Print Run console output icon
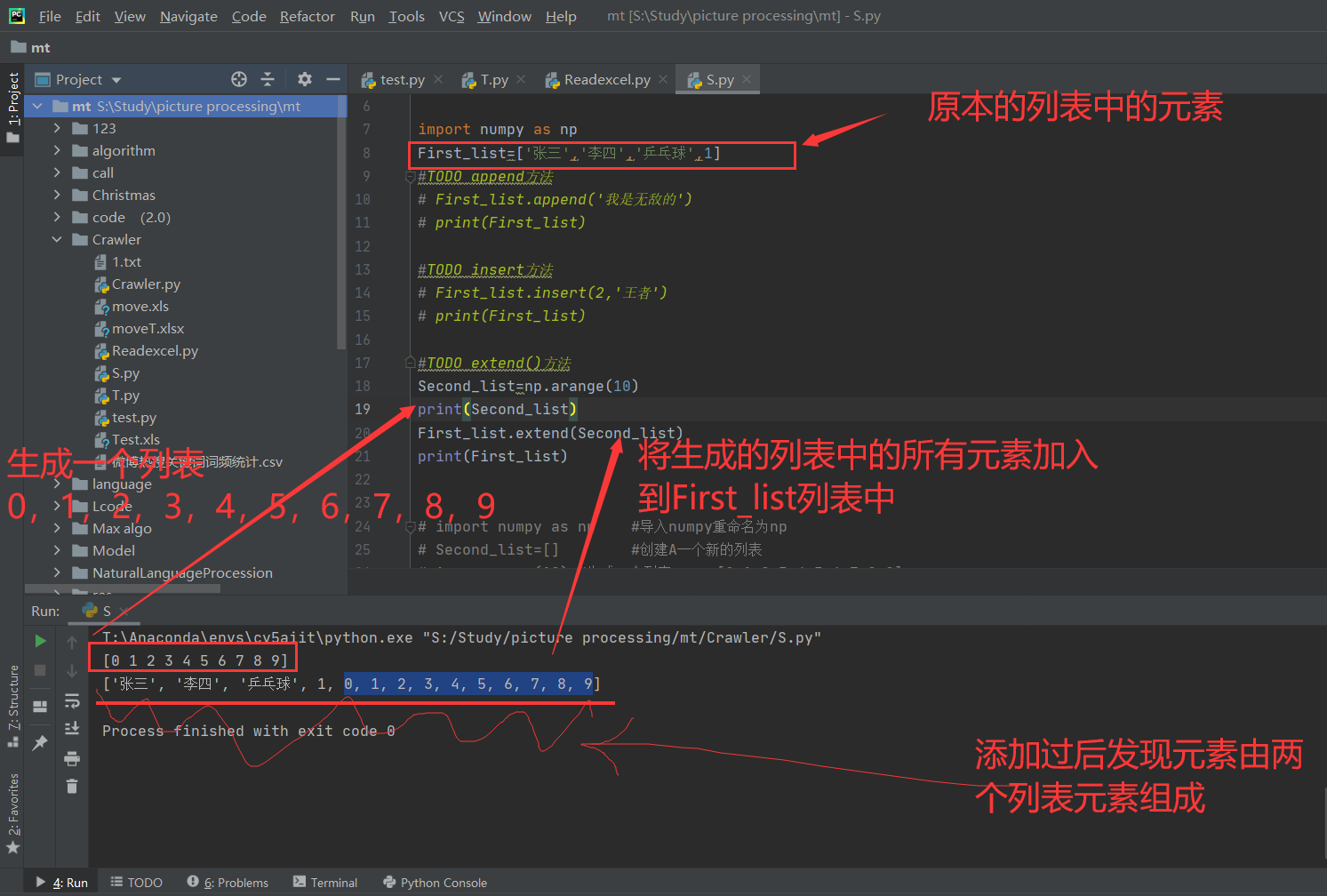Viewport: 1327px width, 896px height. (72, 758)
